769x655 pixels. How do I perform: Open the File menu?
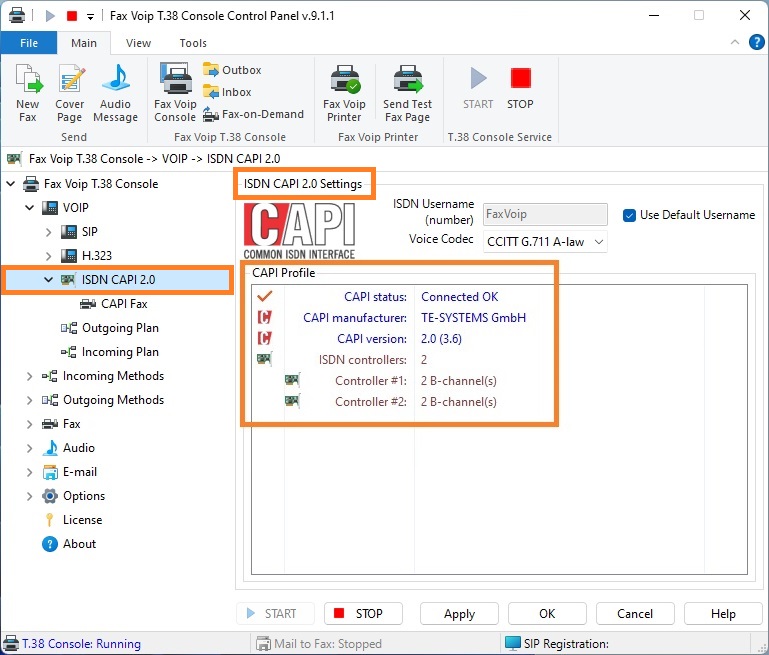click(x=28, y=43)
